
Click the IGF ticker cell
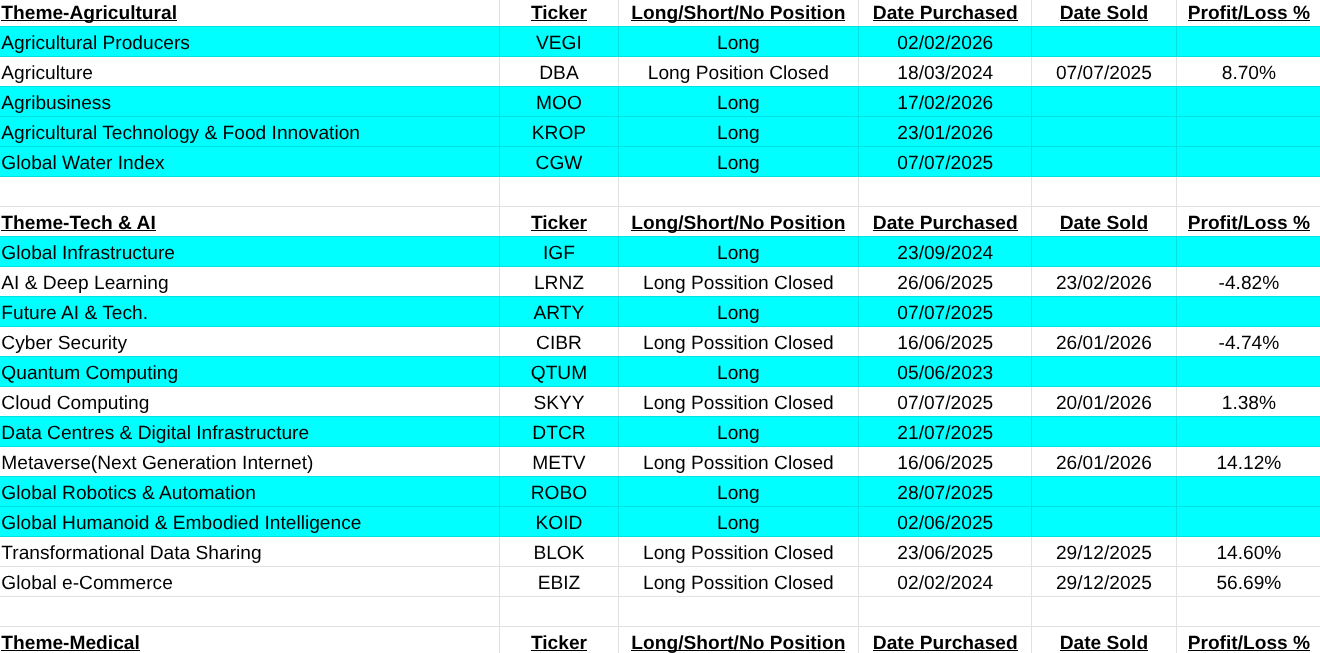pyautogui.click(x=558, y=253)
